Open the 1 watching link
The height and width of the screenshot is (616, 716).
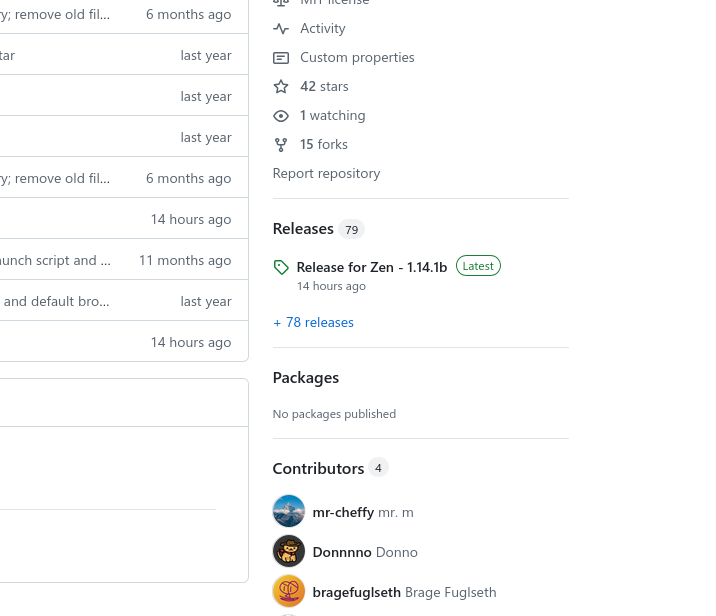pyautogui.click(x=332, y=116)
